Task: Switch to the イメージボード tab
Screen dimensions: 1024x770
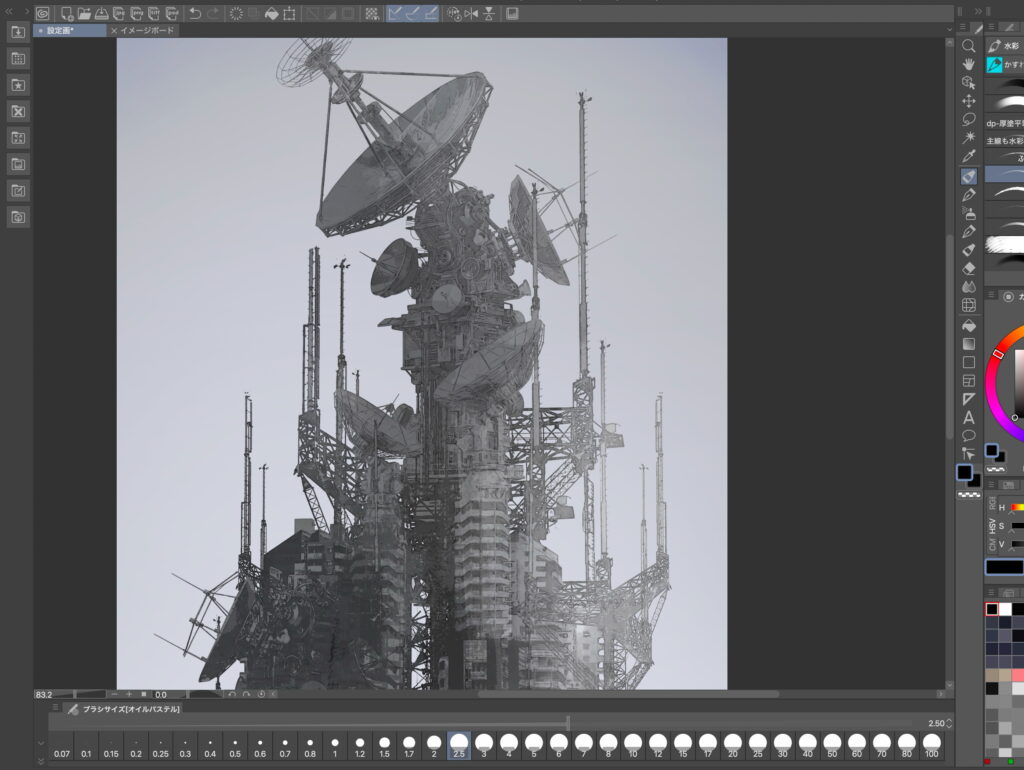Action: 144,31
